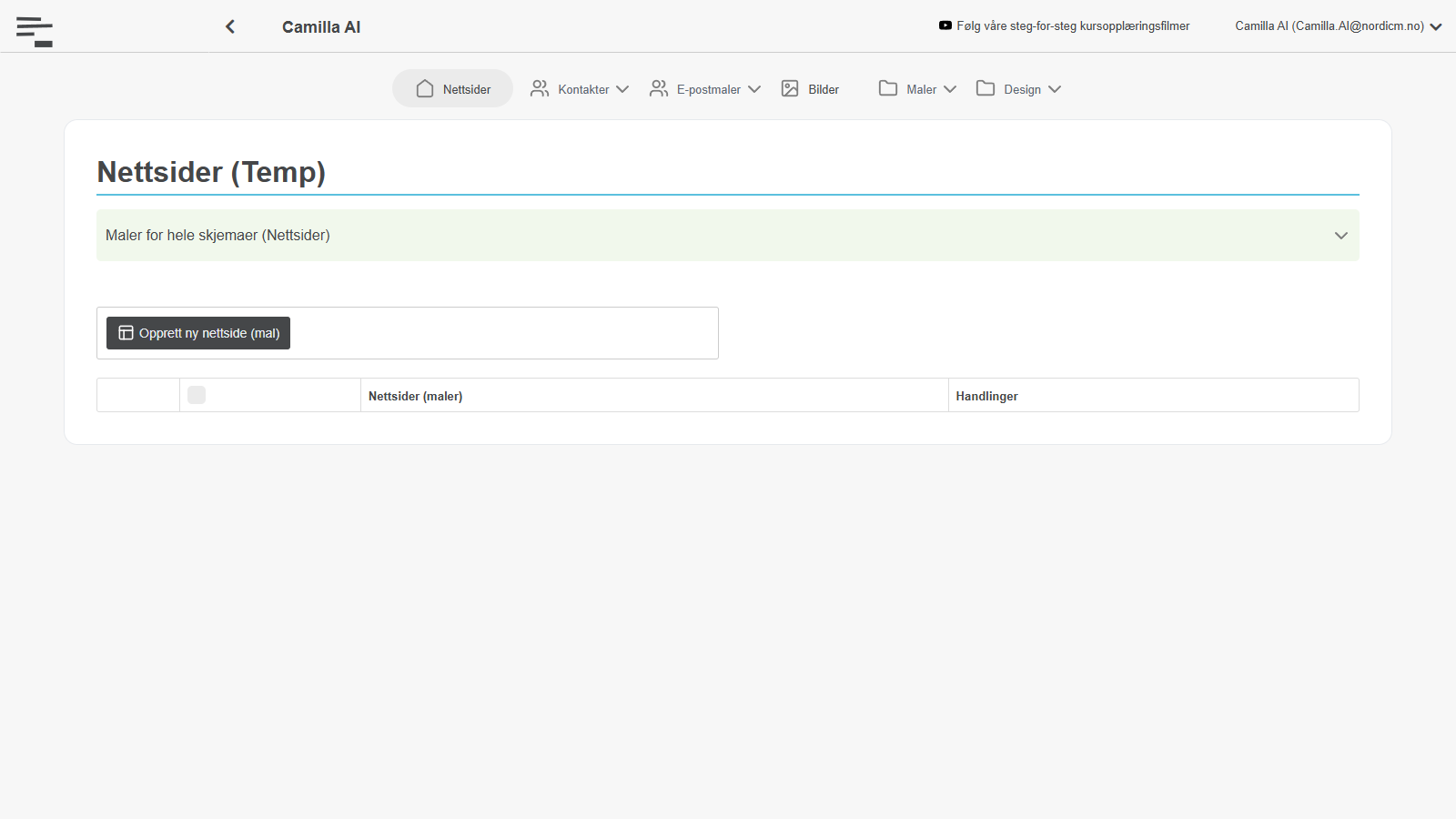The width and height of the screenshot is (1456, 819).
Task: Open the E-postmaler menu
Action: [x=705, y=88]
